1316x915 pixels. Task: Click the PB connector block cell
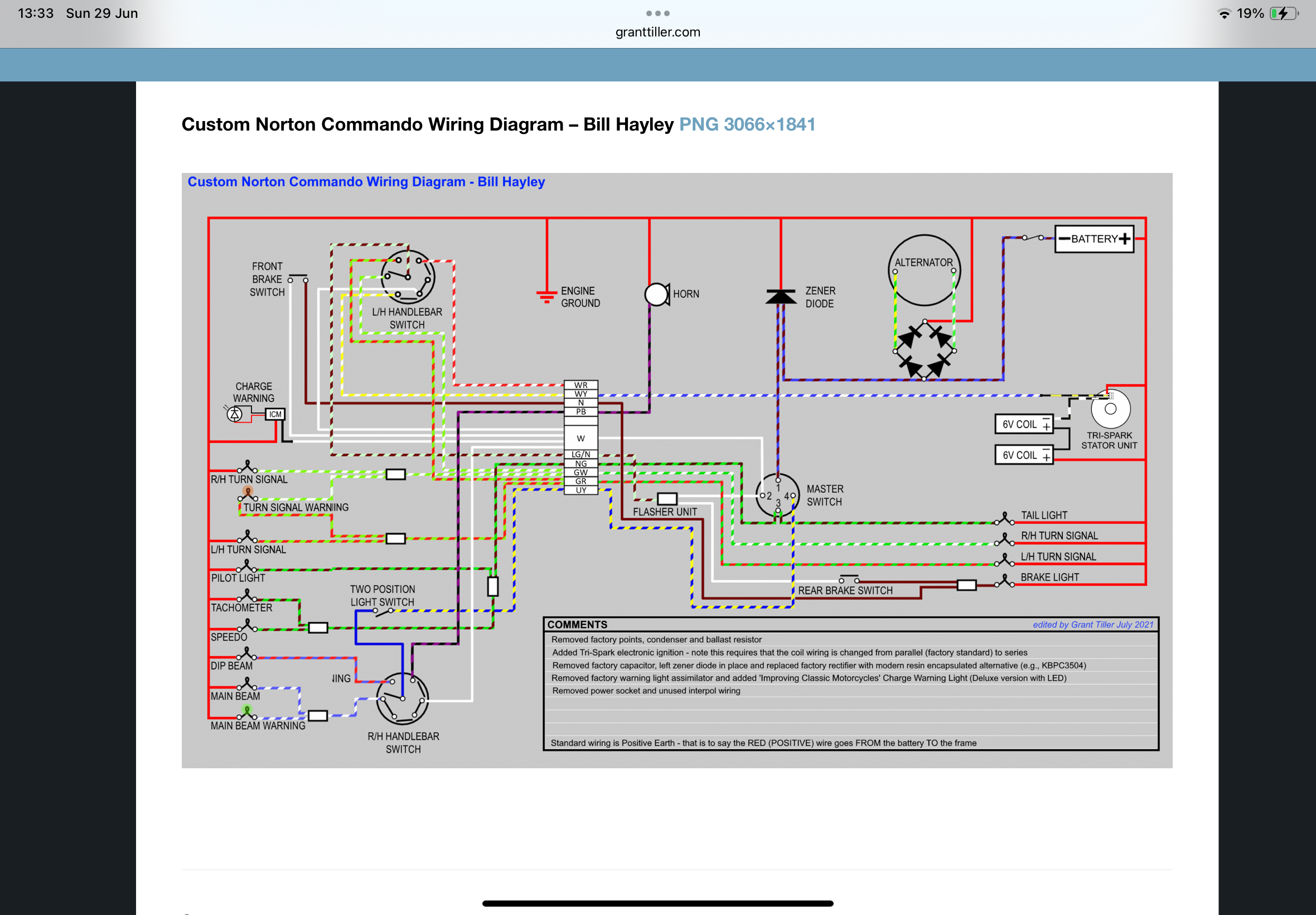(x=581, y=412)
